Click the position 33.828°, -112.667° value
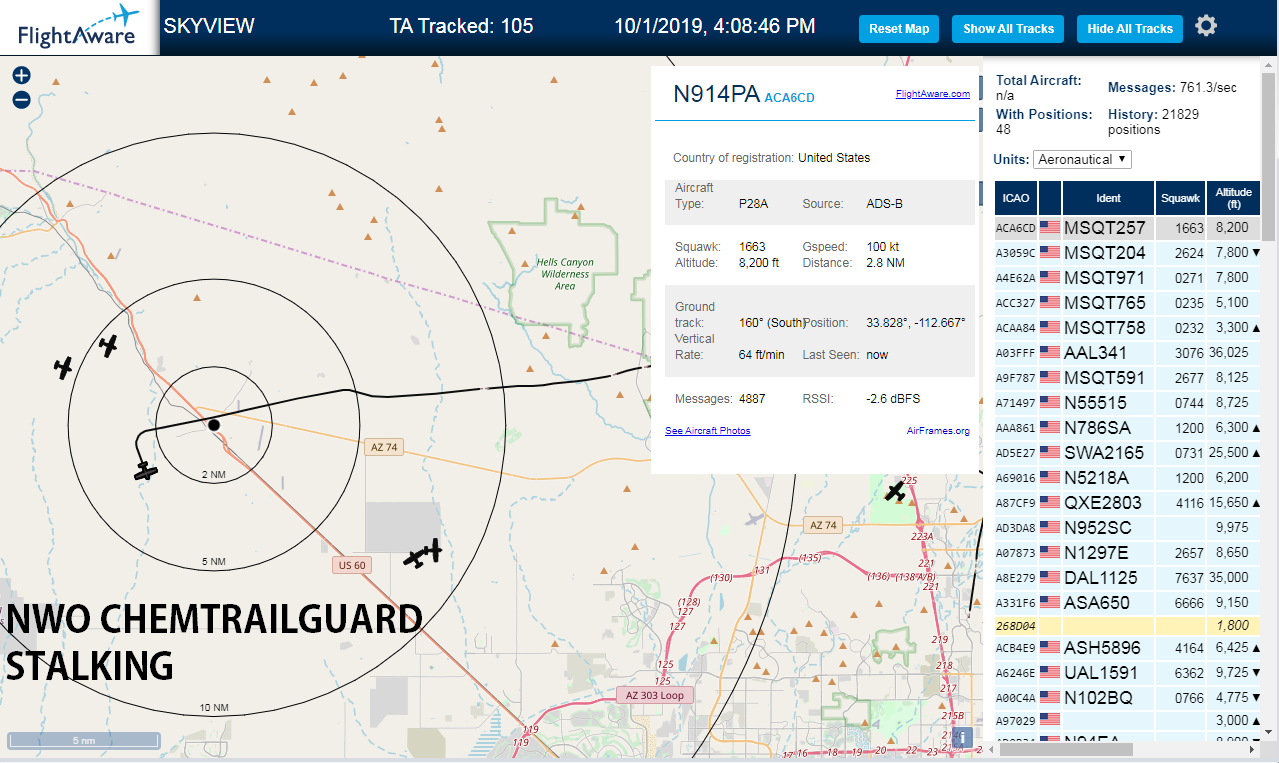 914,323
